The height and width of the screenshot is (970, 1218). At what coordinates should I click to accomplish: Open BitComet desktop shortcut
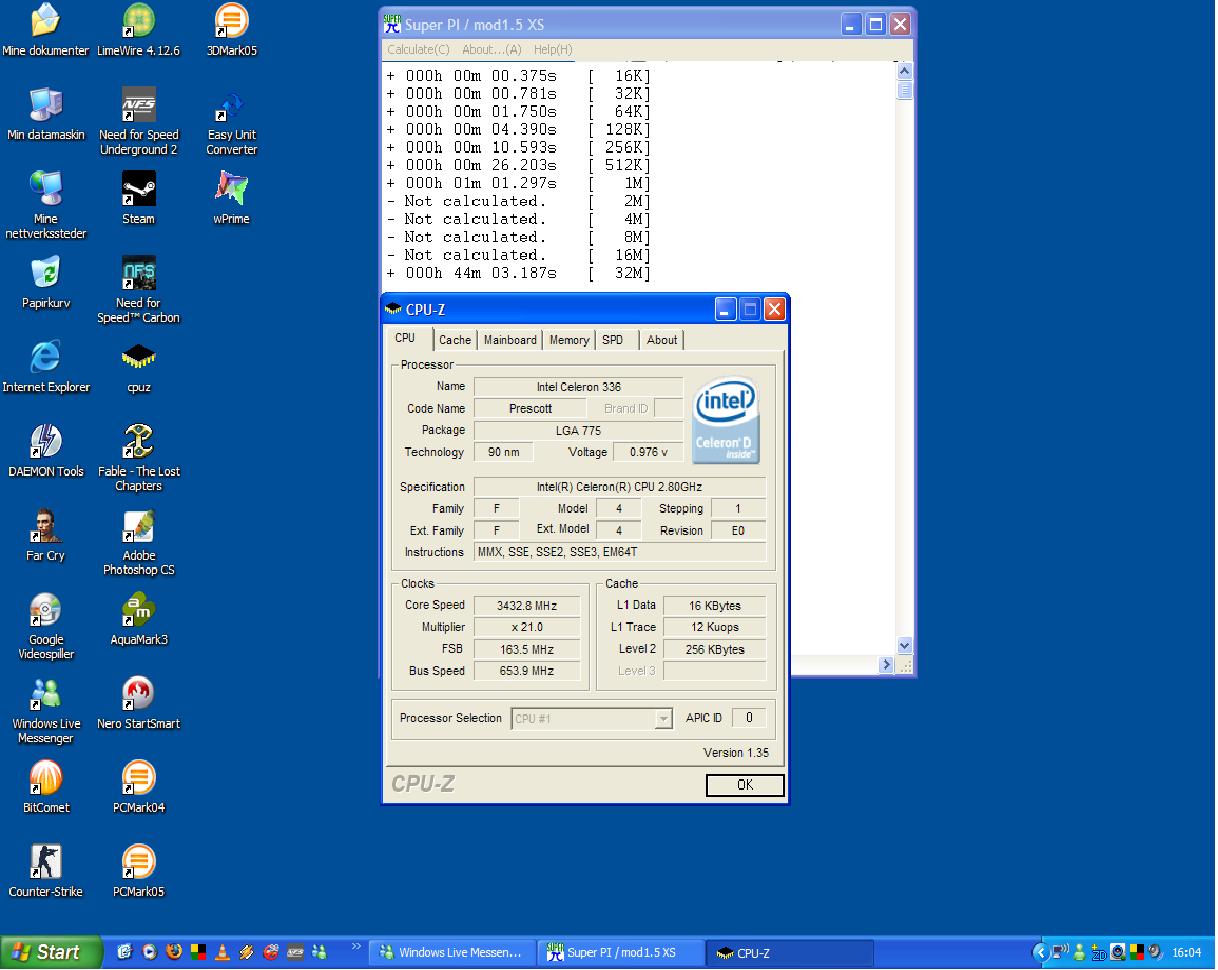(x=45, y=786)
